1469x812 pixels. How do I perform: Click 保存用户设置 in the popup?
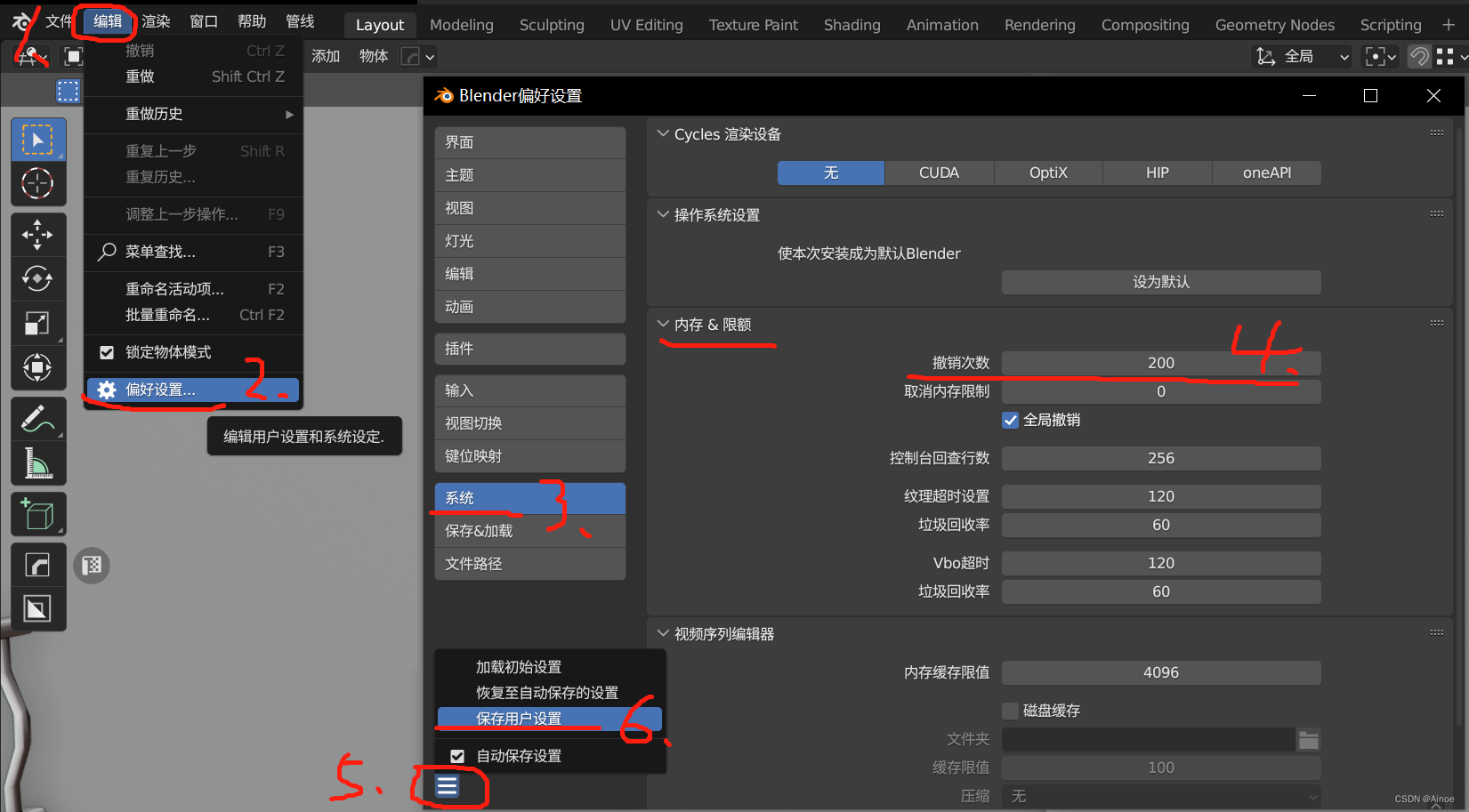pos(550,719)
